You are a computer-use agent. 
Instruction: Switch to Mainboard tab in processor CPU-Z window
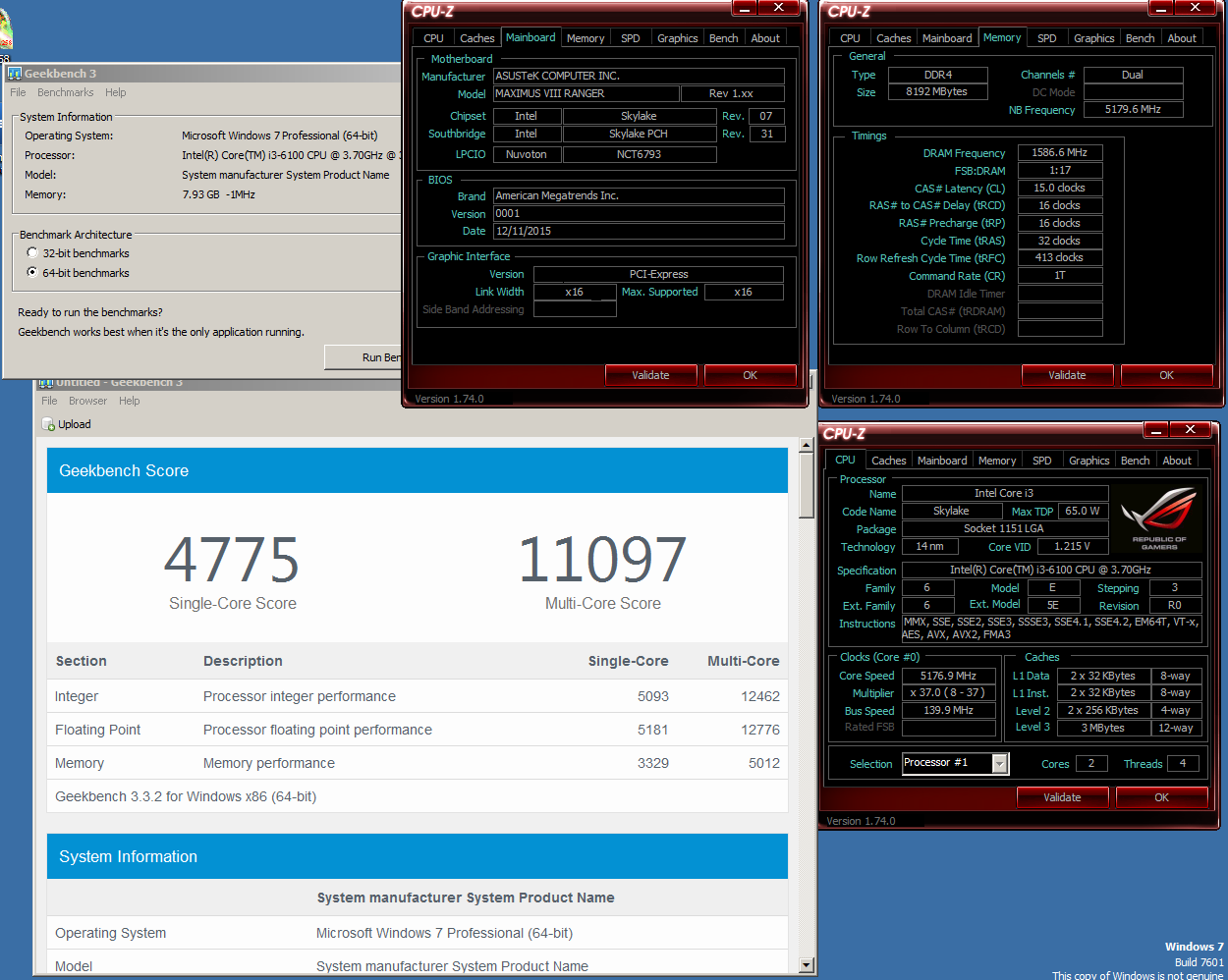[x=942, y=461]
